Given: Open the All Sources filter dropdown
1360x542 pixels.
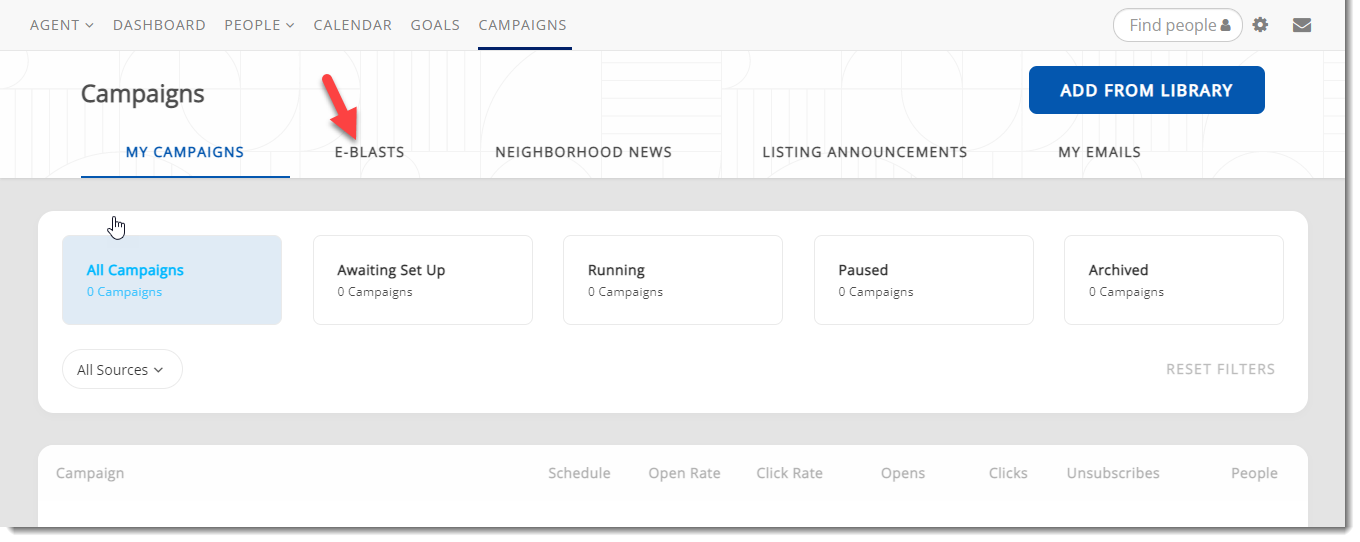Looking at the screenshot, I should (x=121, y=370).
